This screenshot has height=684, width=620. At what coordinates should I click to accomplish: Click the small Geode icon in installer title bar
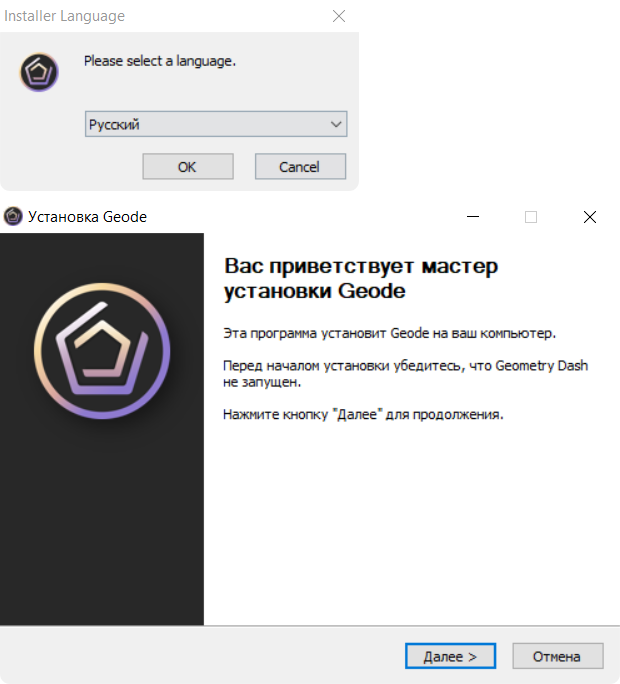[x=13, y=216]
